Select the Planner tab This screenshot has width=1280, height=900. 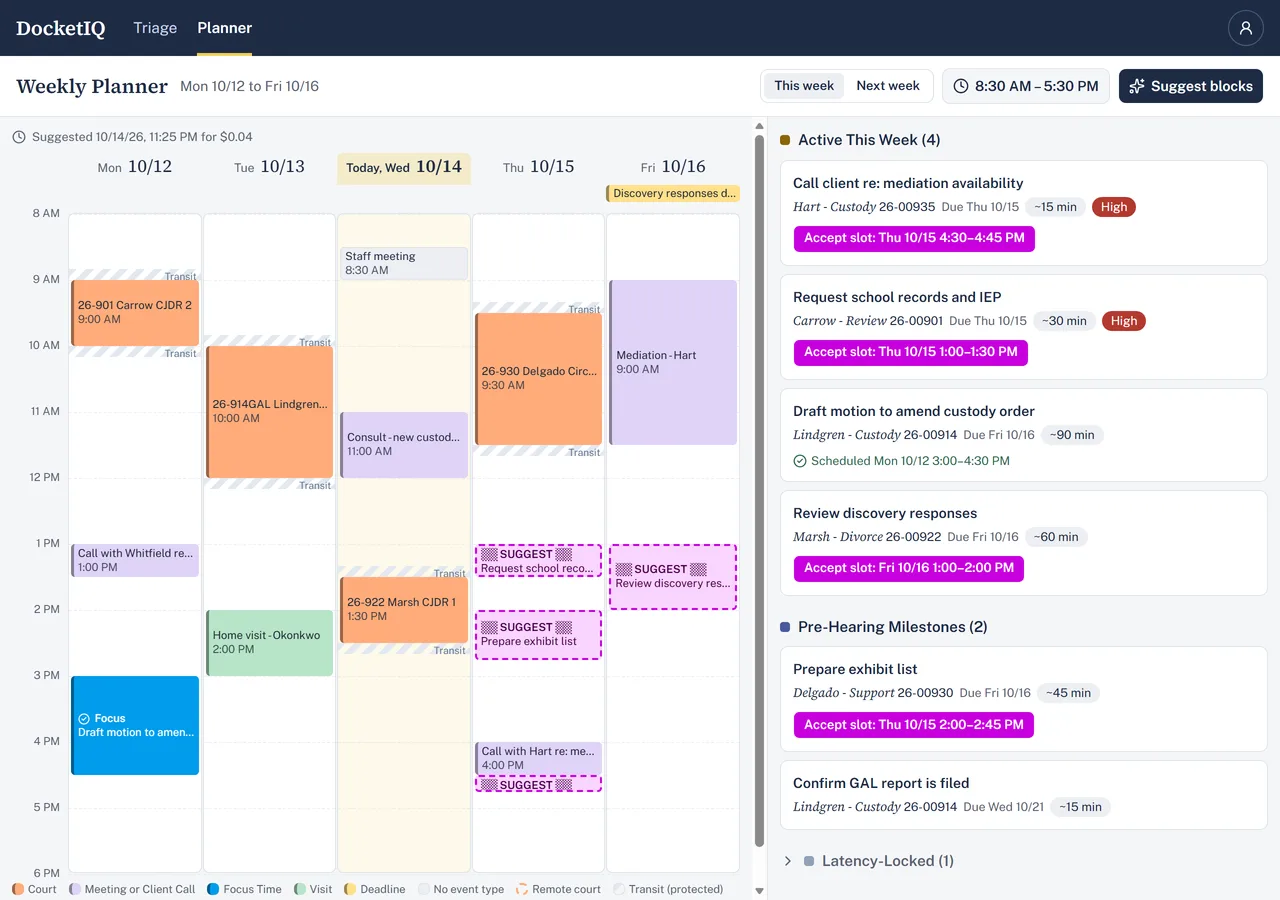click(225, 28)
